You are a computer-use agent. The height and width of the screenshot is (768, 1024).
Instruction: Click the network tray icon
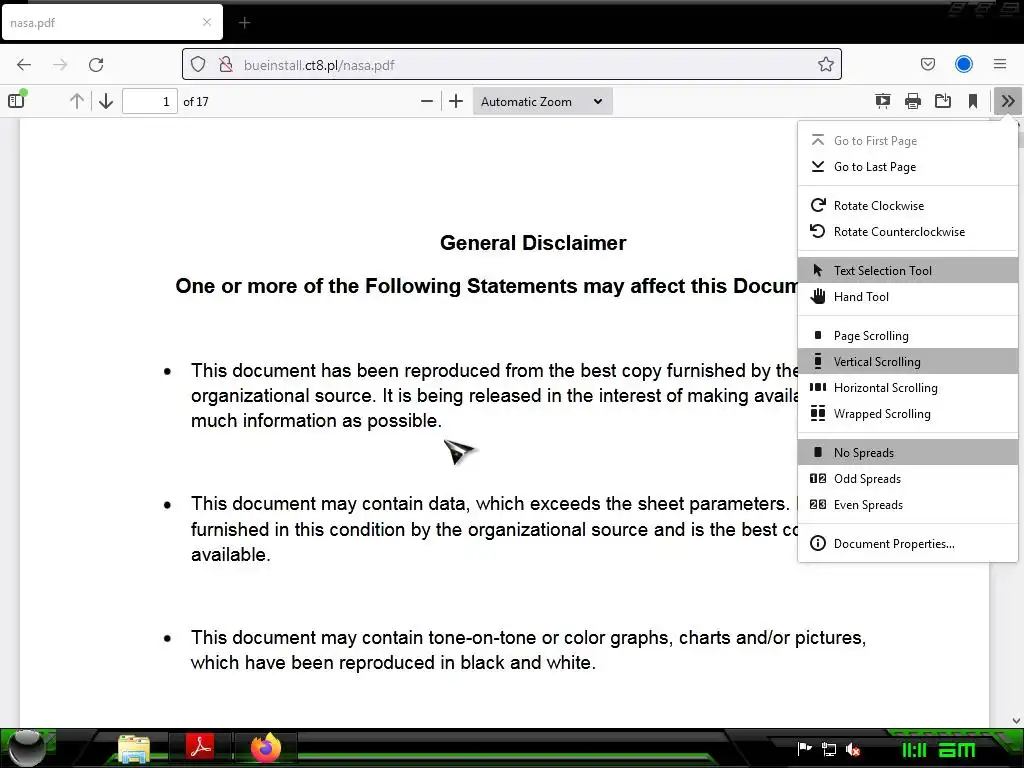pos(829,749)
